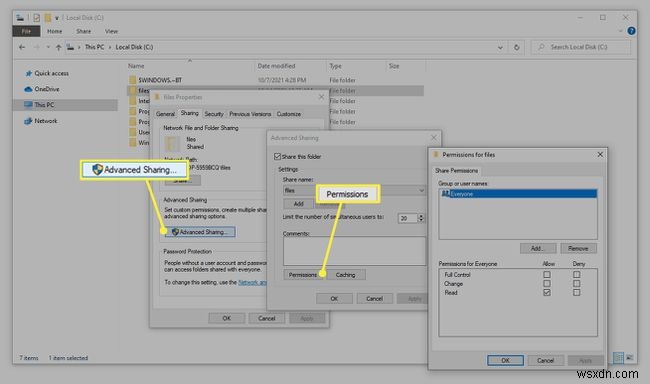Select the OneDrive cloud icon in sidebar
Viewport: 650px width, 384px height.
tap(28, 89)
